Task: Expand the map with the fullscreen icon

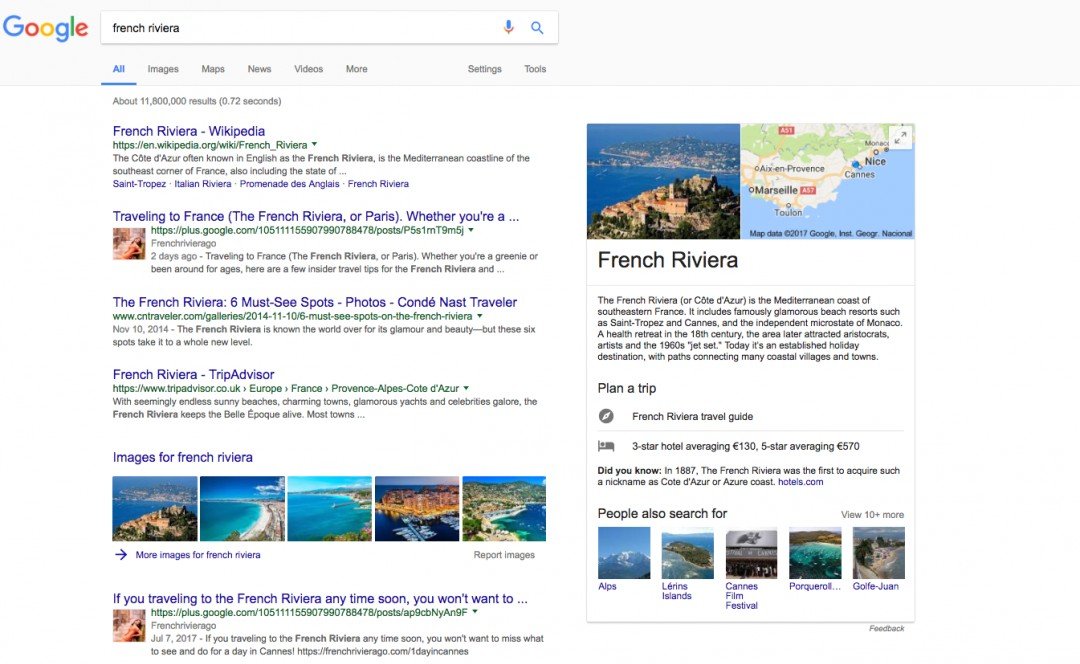Action: point(900,138)
